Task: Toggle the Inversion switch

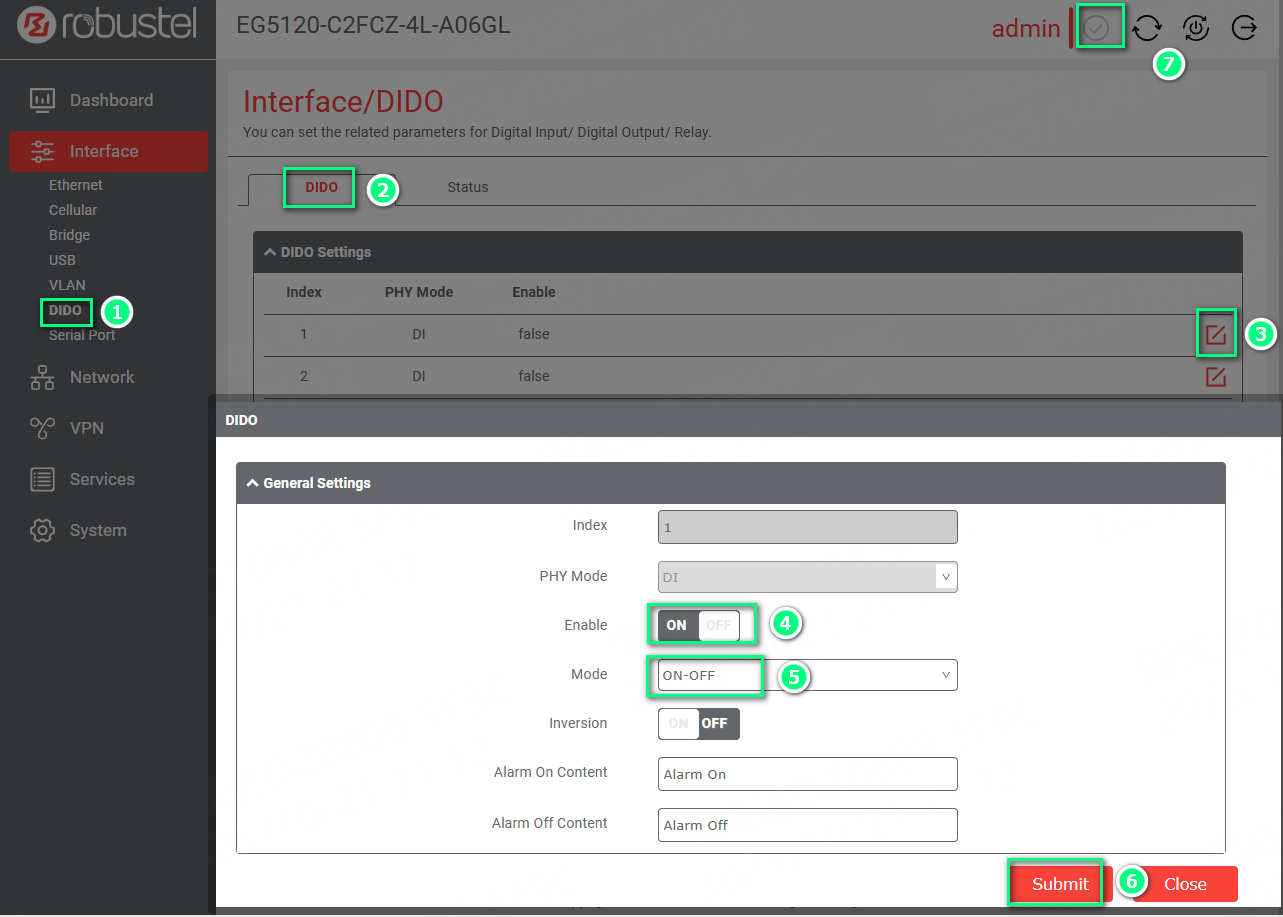Action: tap(698, 723)
